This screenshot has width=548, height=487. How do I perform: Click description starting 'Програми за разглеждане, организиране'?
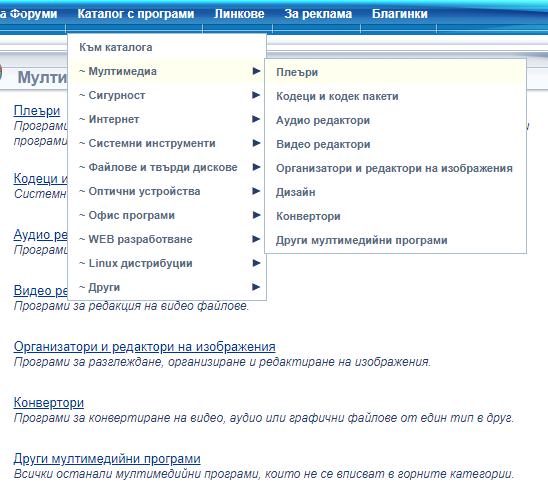click(x=222, y=362)
